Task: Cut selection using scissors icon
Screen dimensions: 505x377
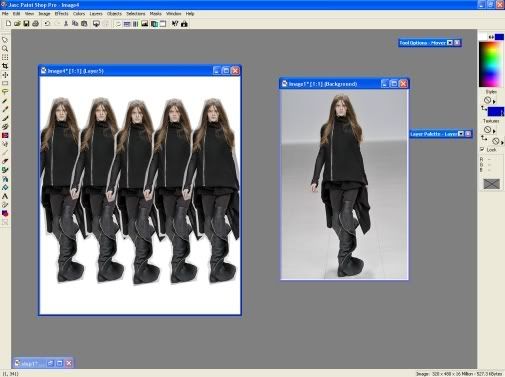Action: [66, 24]
